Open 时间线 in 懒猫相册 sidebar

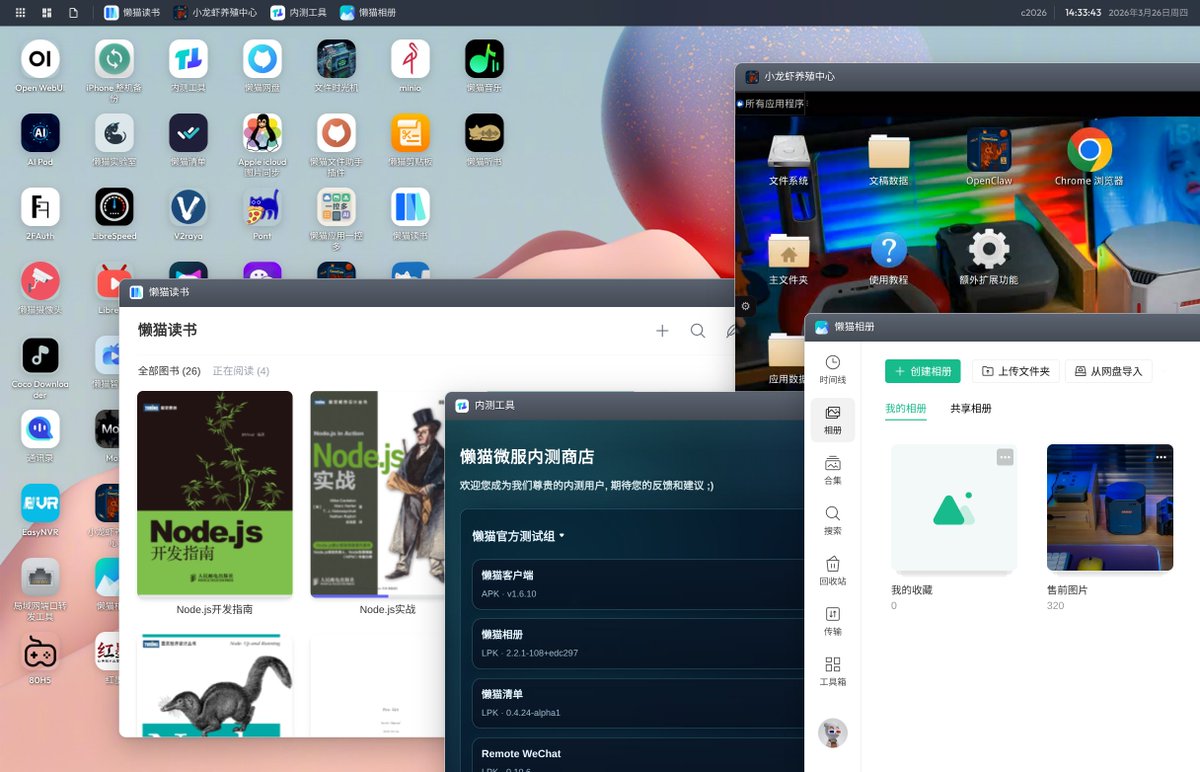pos(832,369)
